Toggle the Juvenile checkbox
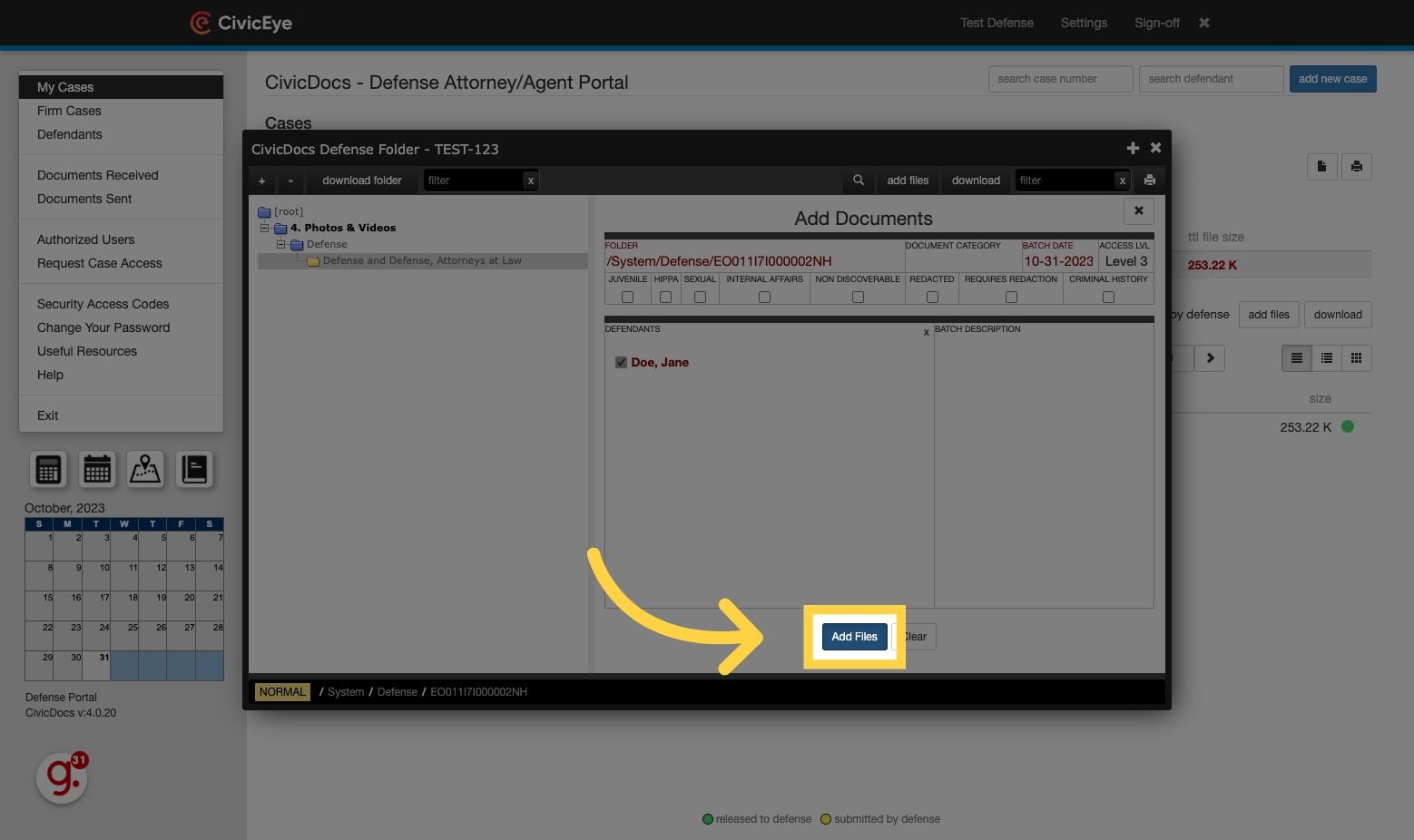 [x=627, y=298]
